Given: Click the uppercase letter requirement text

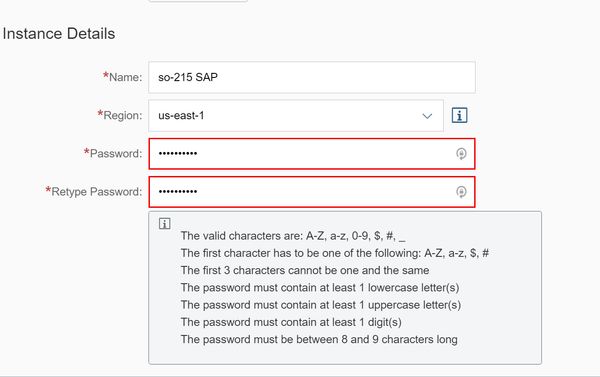Looking at the screenshot, I should (x=321, y=305).
